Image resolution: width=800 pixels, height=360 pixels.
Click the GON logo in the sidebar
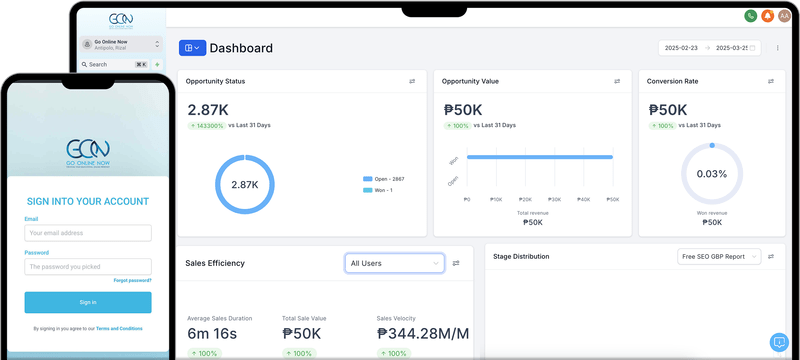pos(121,21)
